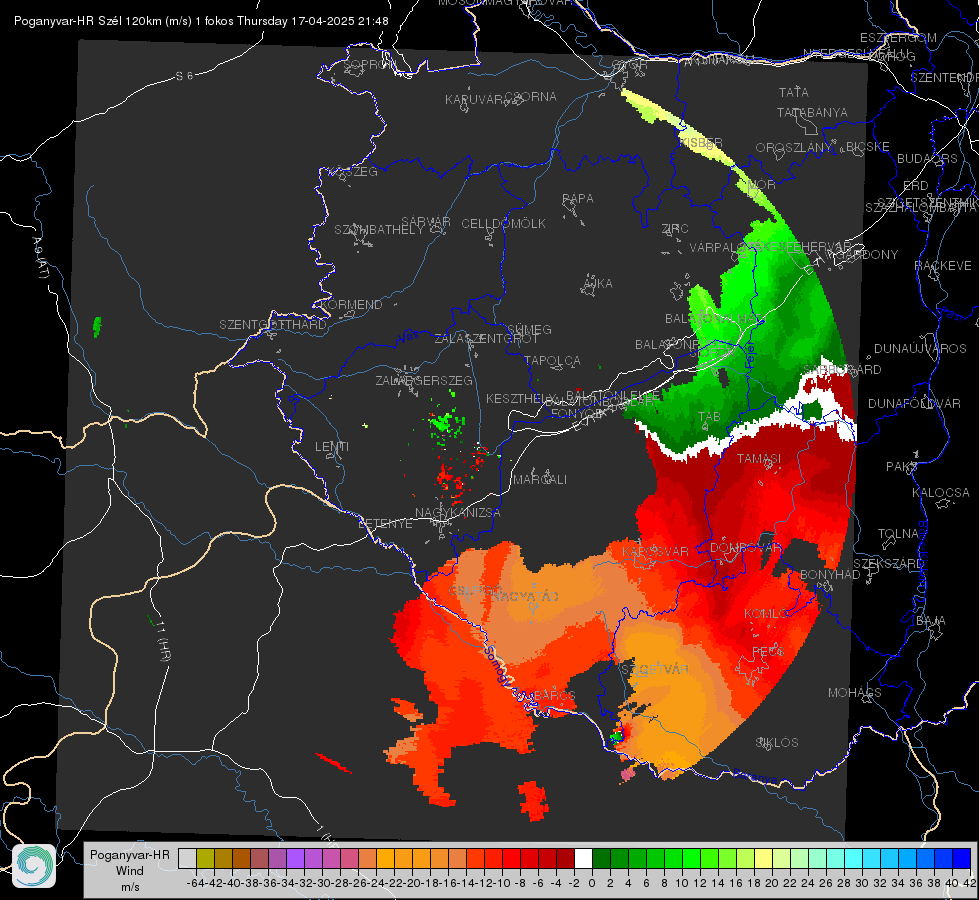Image resolution: width=979 pixels, height=900 pixels.
Task: Select the PAPA town label
Action: coord(578,199)
